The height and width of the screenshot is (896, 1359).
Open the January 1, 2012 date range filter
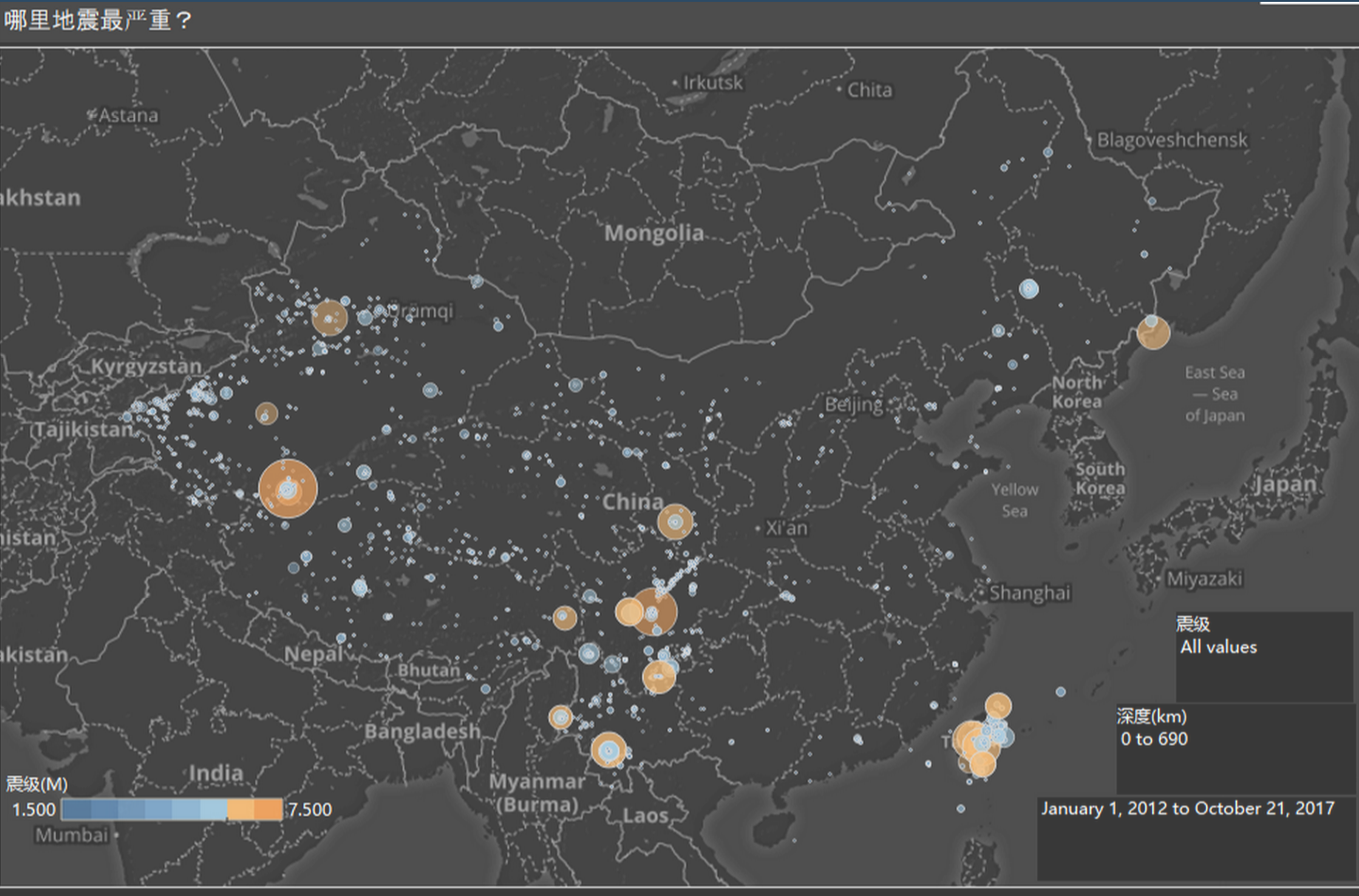pyautogui.click(x=1187, y=808)
